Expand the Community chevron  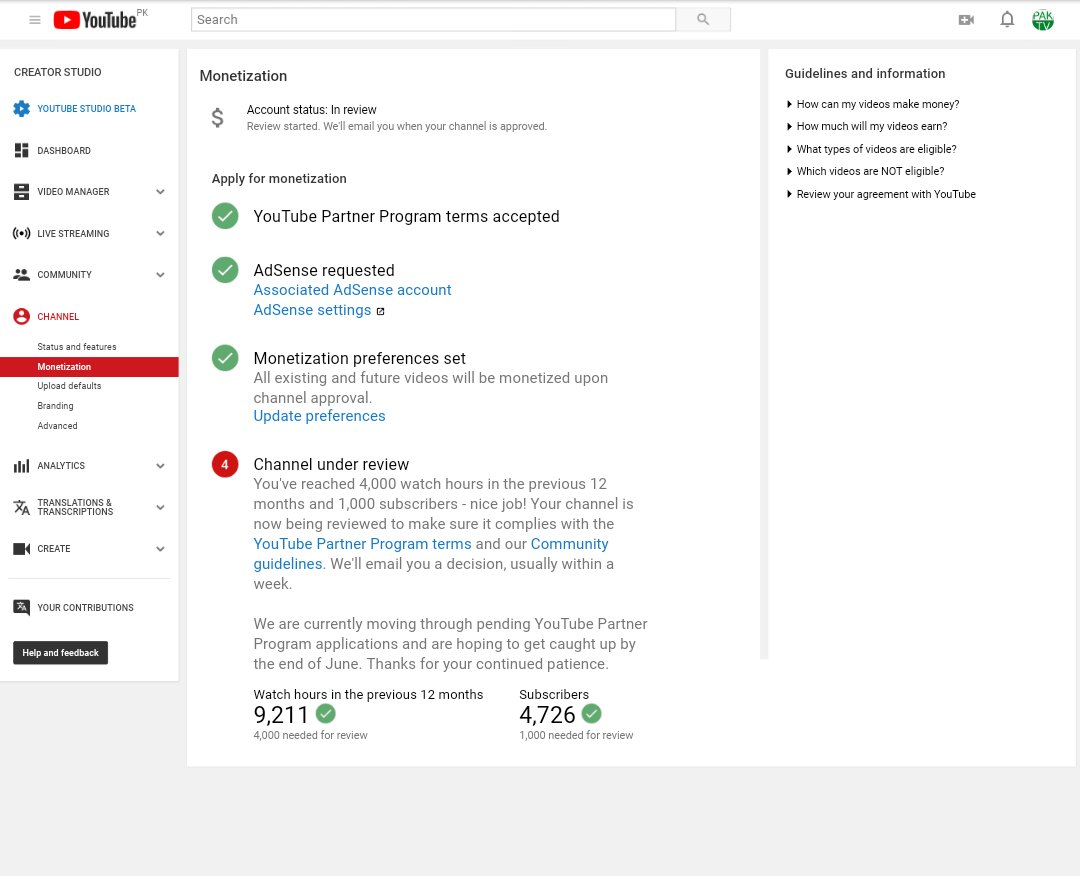pos(160,275)
